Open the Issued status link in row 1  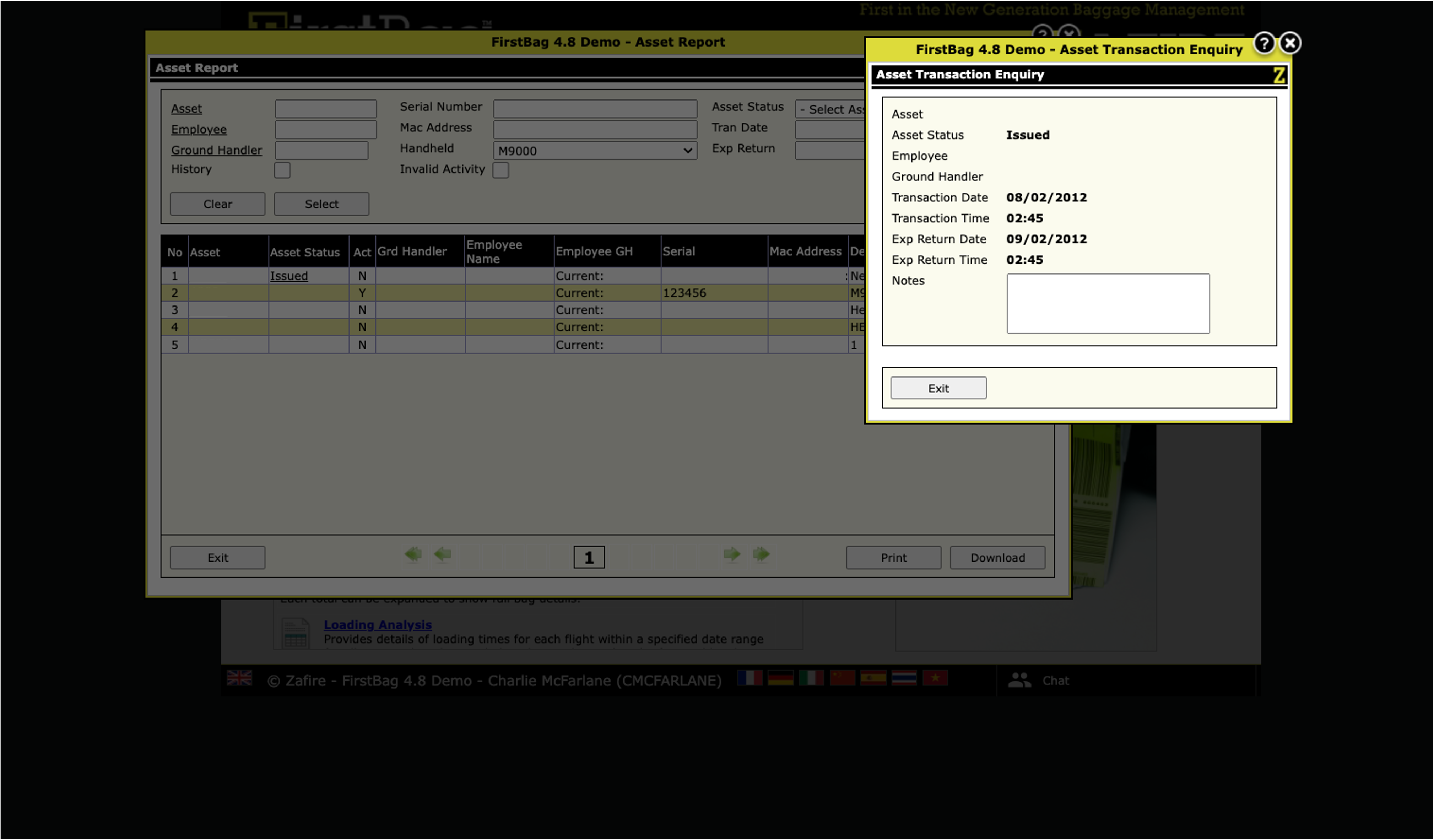tap(288, 276)
